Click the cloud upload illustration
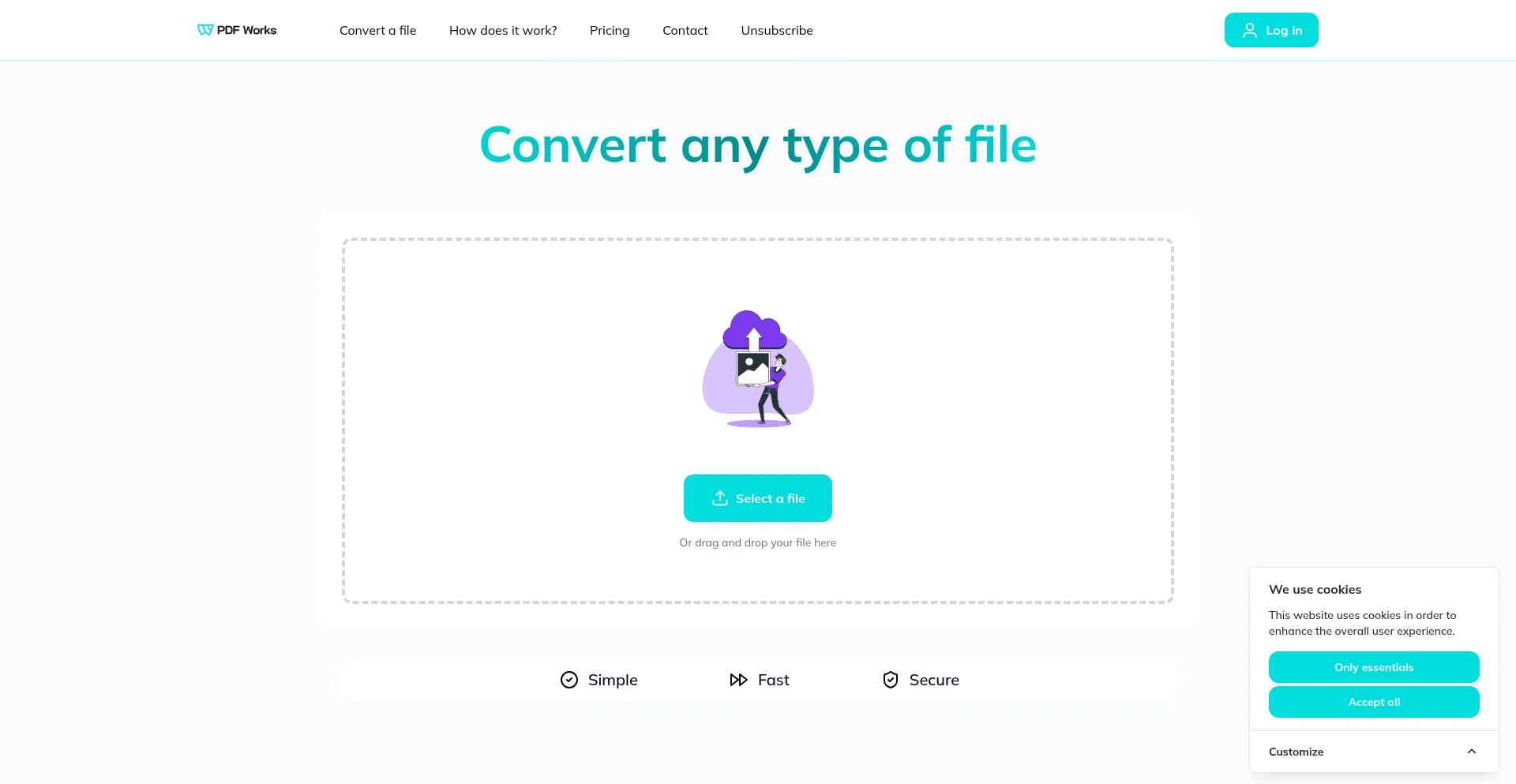 [758, 368]
